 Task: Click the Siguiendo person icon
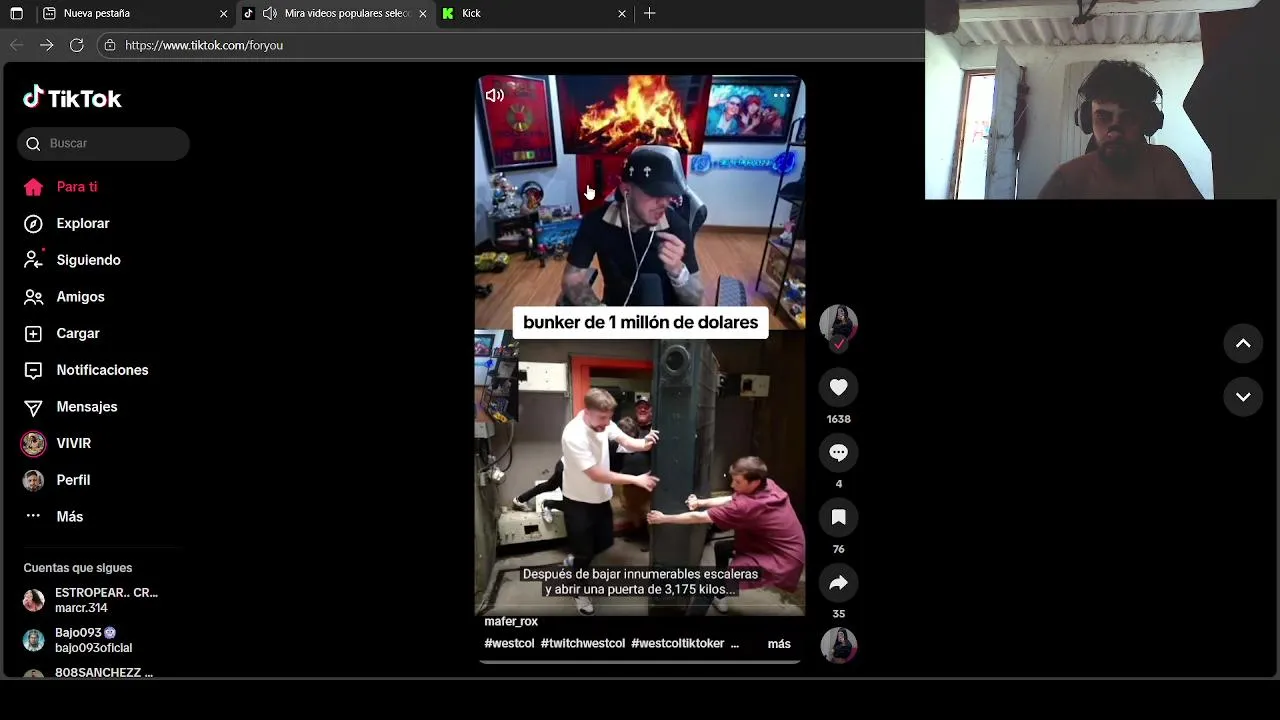(x=33, y=260)
